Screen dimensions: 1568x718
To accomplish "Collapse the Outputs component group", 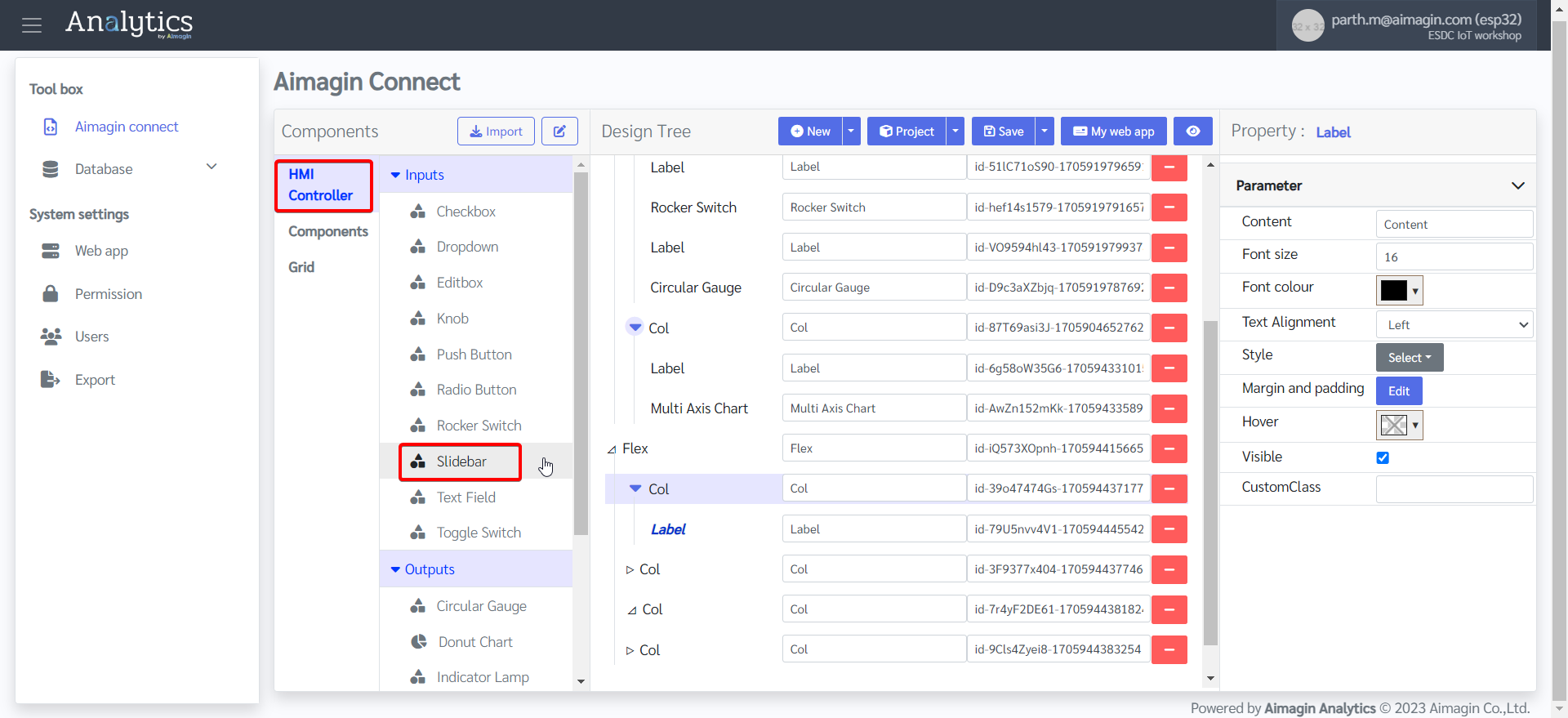I will pos(395,569).
